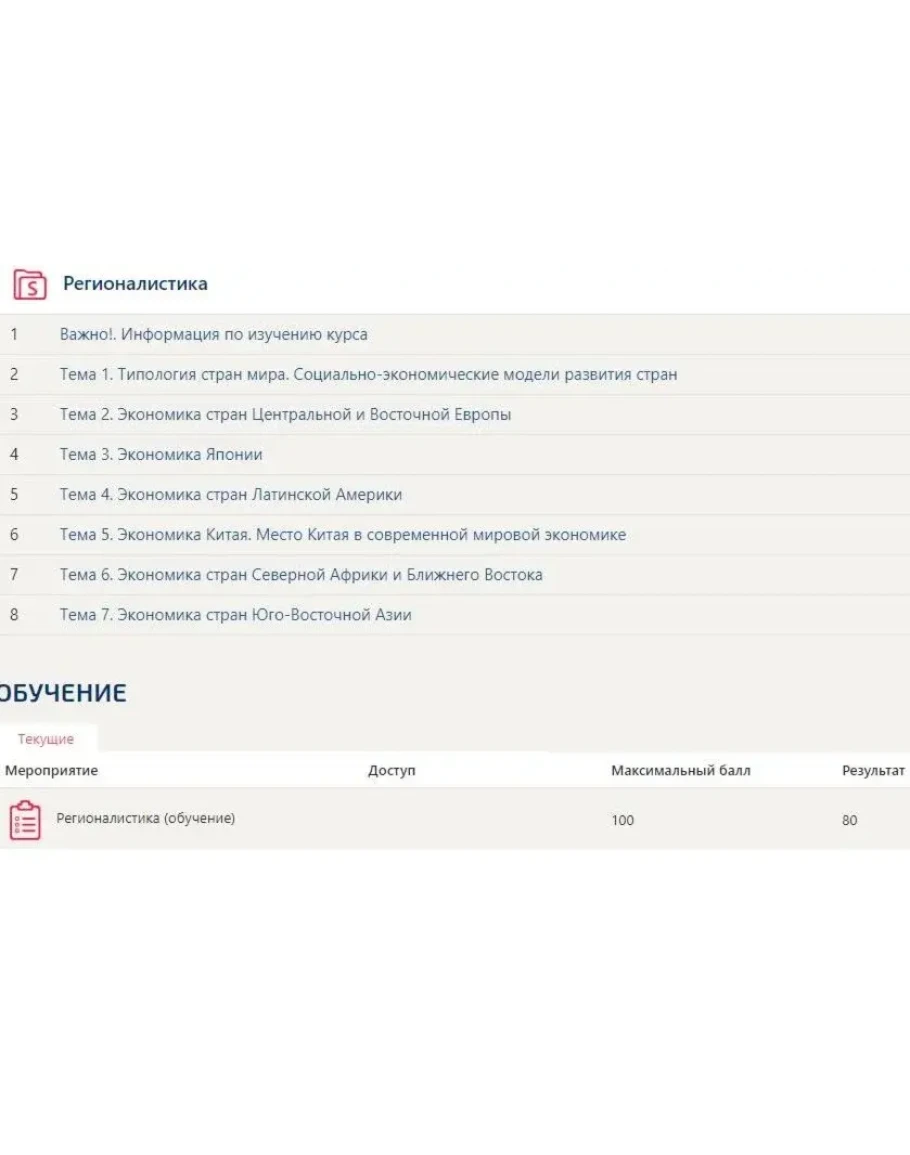The height and width of the screenshot is (1155, 910).
Task: Click row number 1 in the topic list
Action: (14, 335)
